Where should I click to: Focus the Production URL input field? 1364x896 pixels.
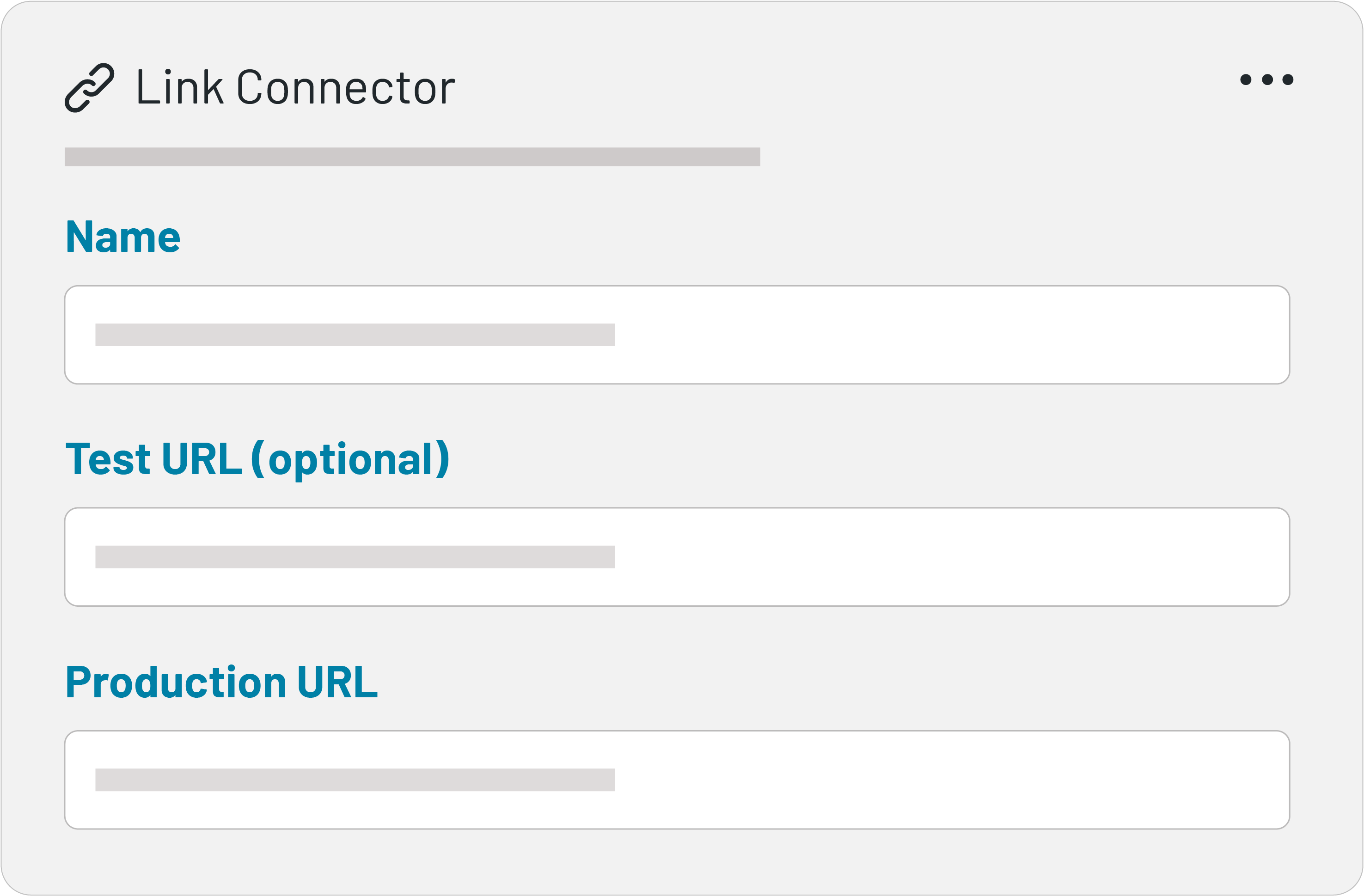click(x=676, y=780)
